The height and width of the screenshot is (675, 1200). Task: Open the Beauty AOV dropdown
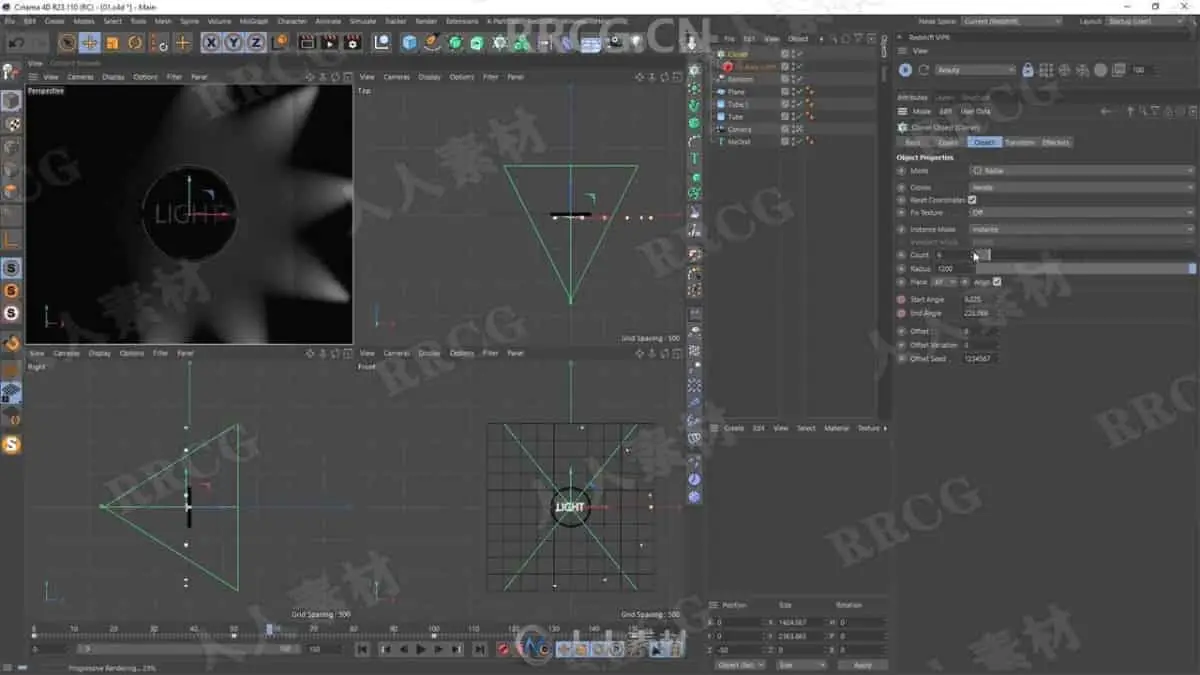[976, 70]
